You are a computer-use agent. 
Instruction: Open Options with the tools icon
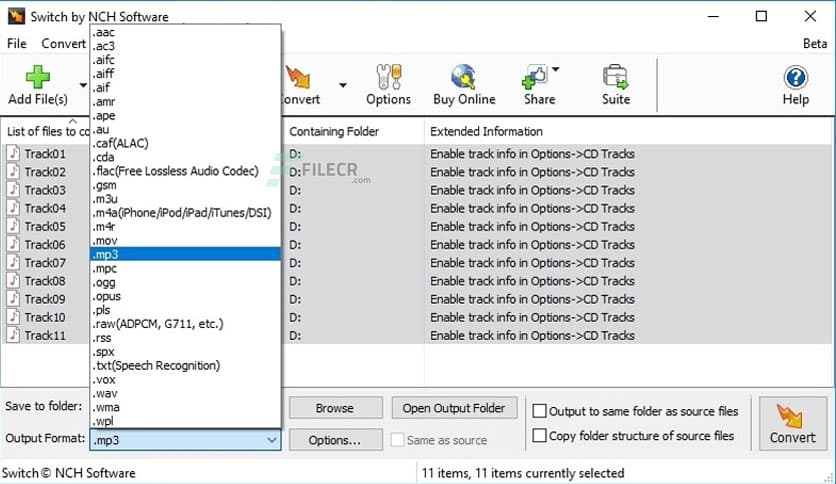tap(388, 77)
